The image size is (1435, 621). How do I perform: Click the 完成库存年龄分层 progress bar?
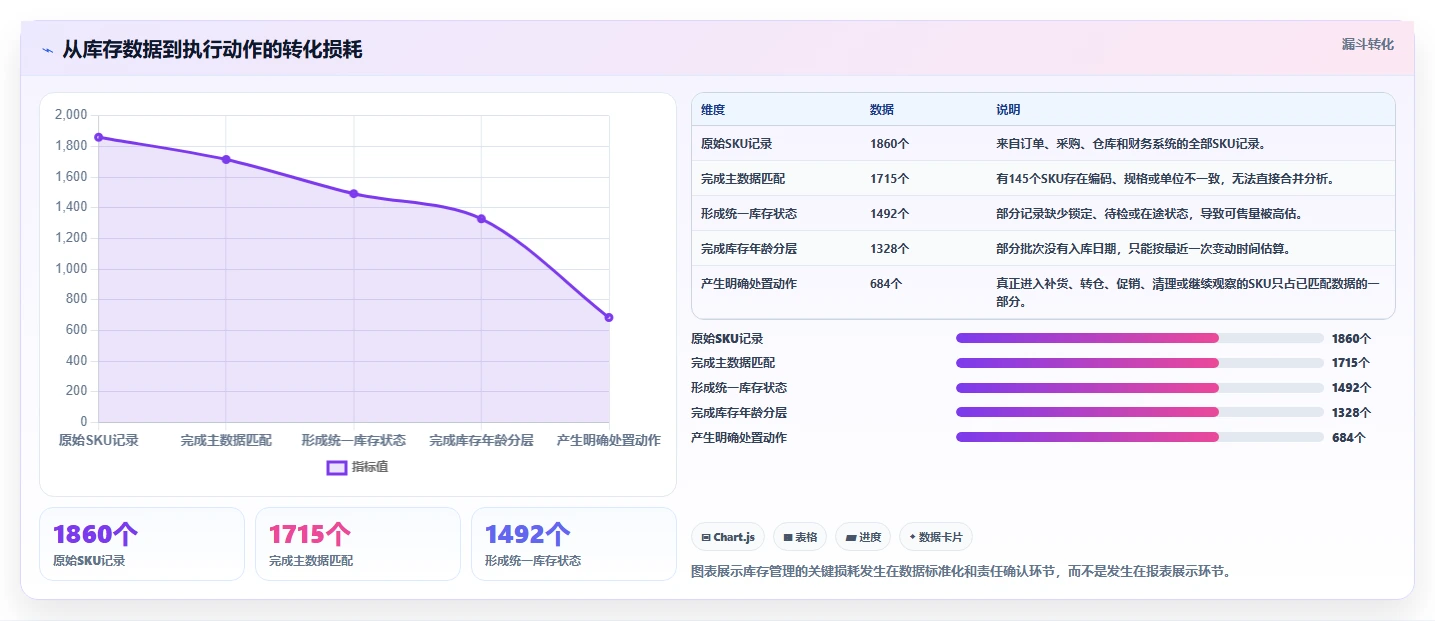[1140, 412]
